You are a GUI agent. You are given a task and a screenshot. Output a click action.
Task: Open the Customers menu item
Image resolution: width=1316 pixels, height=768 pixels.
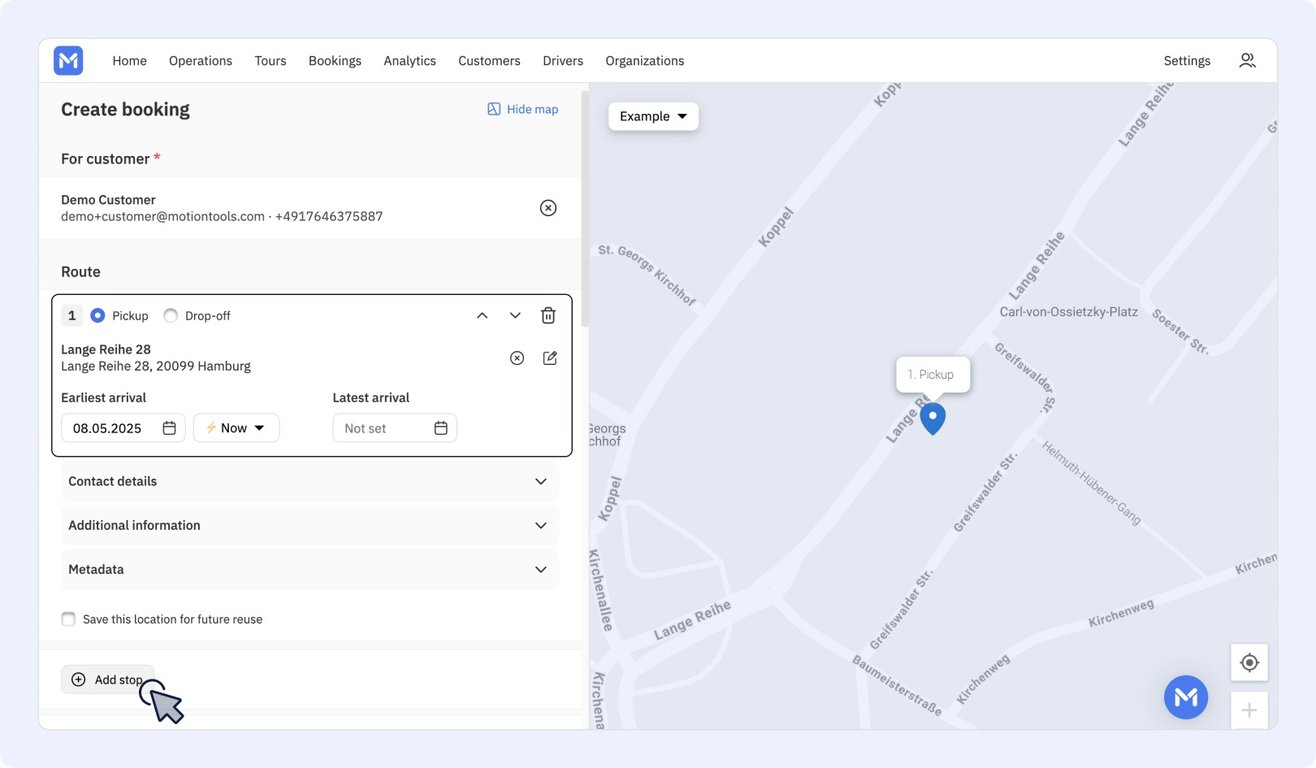[x=489, y=61]
